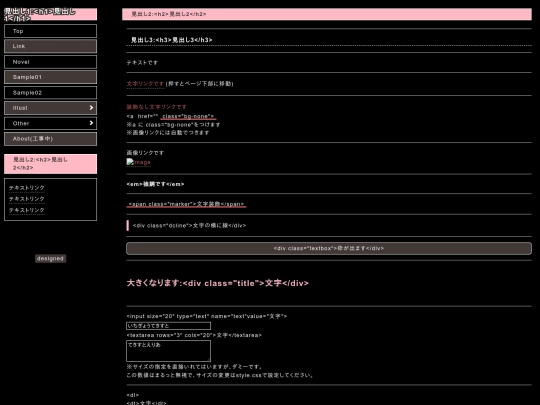540x405 pixels.
Task: Click the input size="20" code line
Action: 207,316
